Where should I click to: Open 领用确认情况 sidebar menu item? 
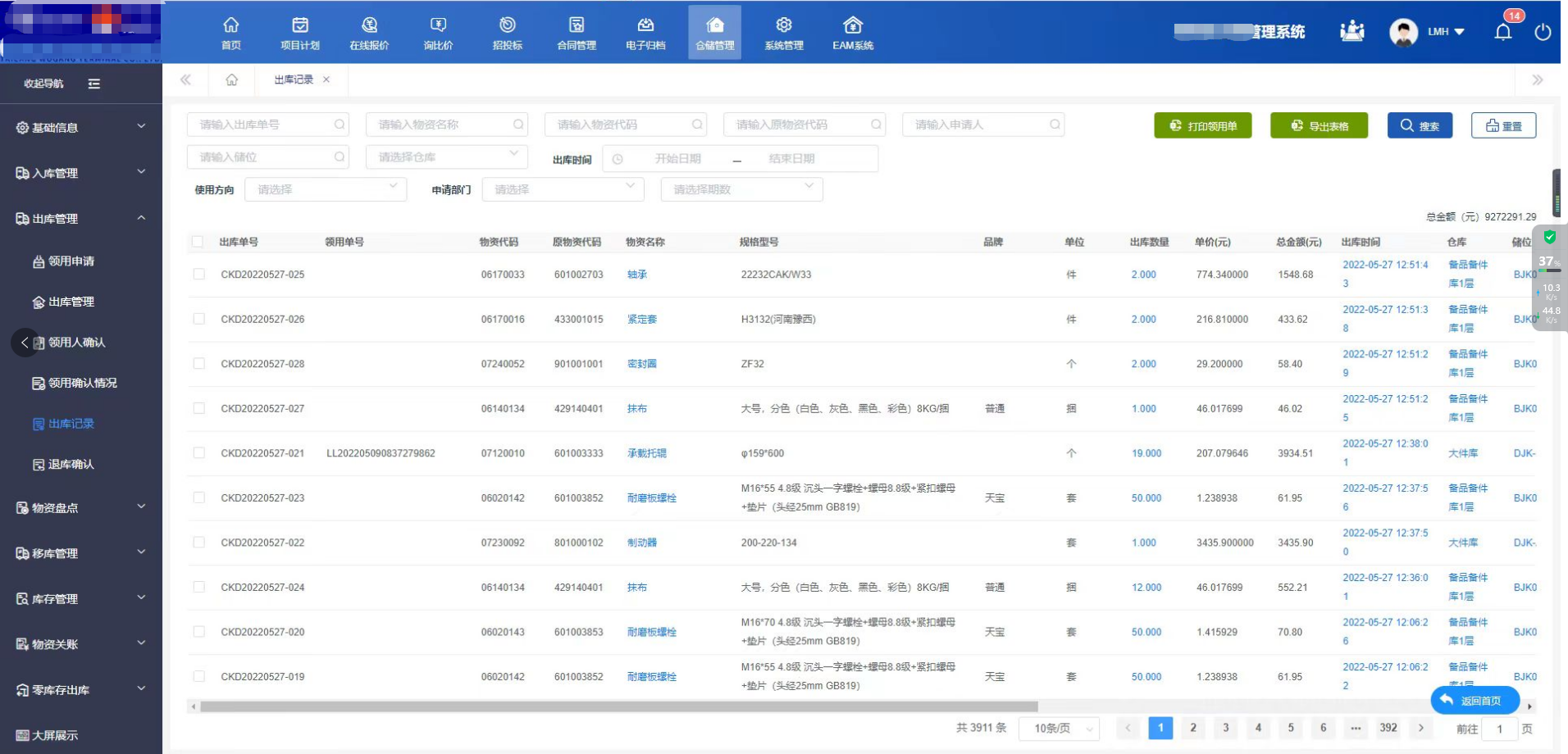(x=75, y=383)
